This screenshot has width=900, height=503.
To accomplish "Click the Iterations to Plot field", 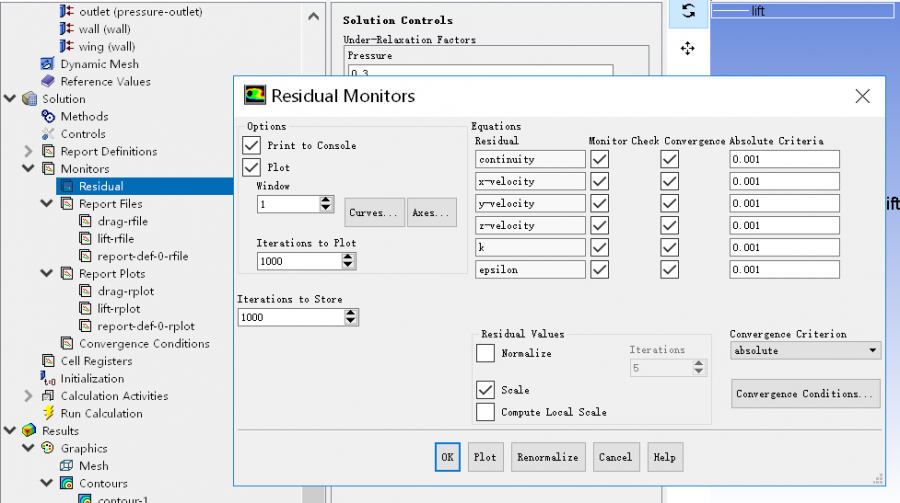I will pos(300,261).
